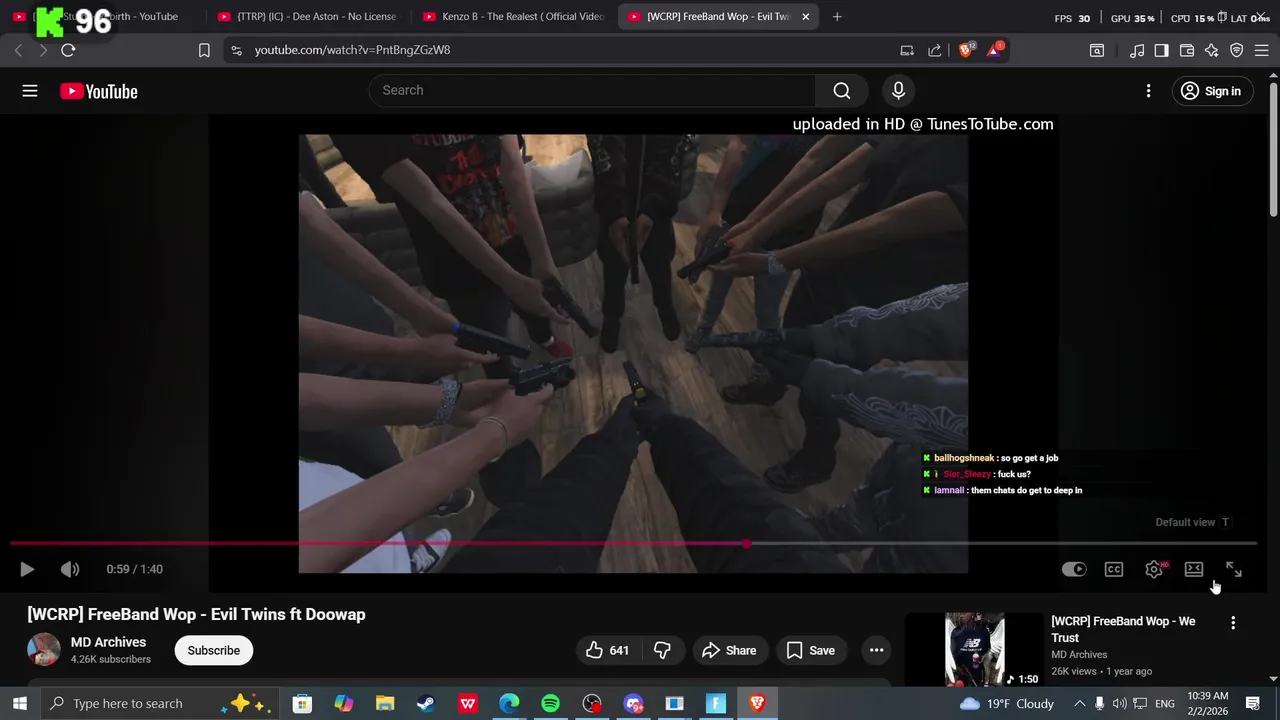Click the address bar URL
Image resolution: width=1280 pixels, height=720 pixels.
coord(352,50)
